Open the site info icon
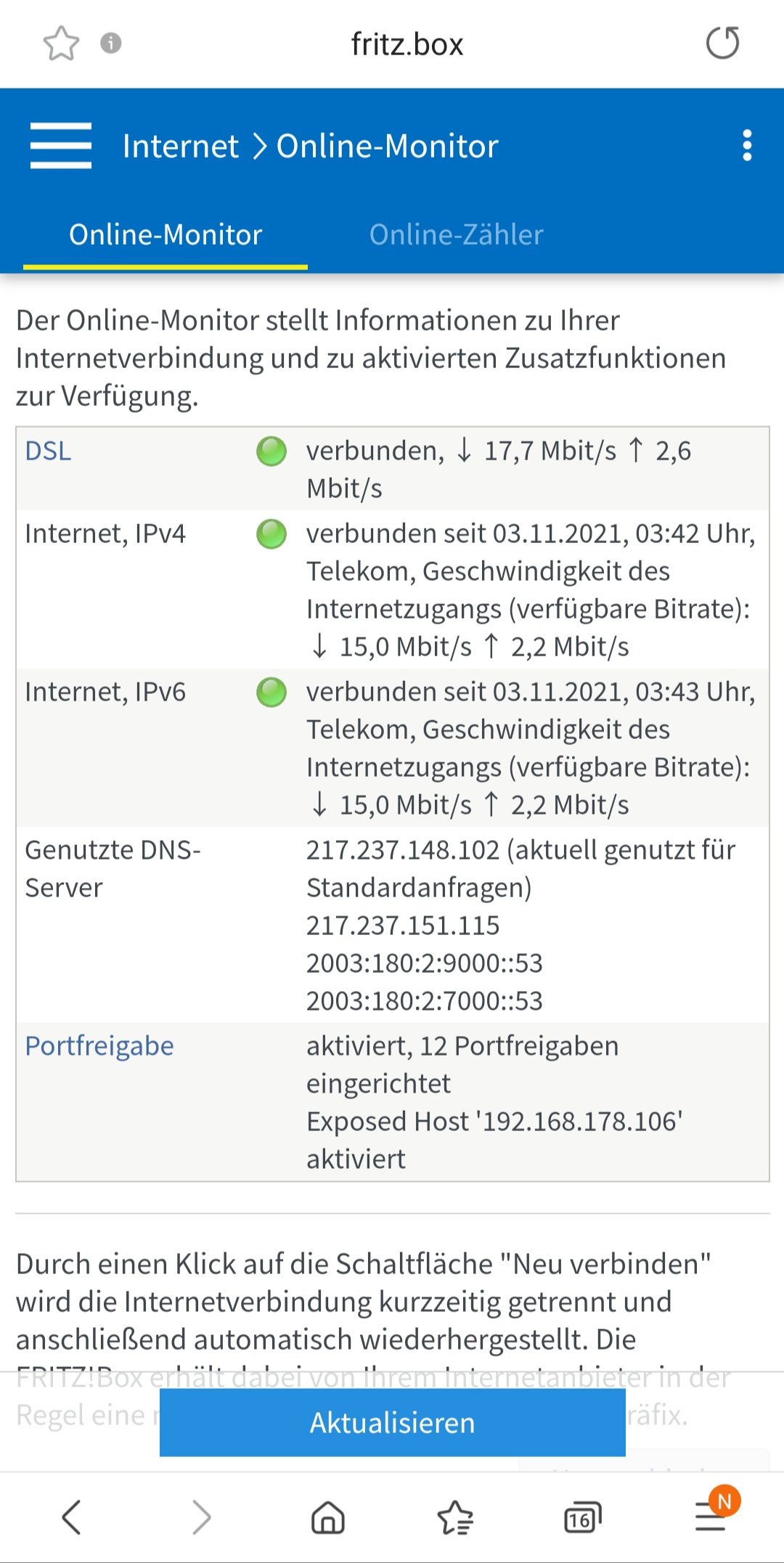This screenshot has width=784, height=1563. click(x=110, y=43)
